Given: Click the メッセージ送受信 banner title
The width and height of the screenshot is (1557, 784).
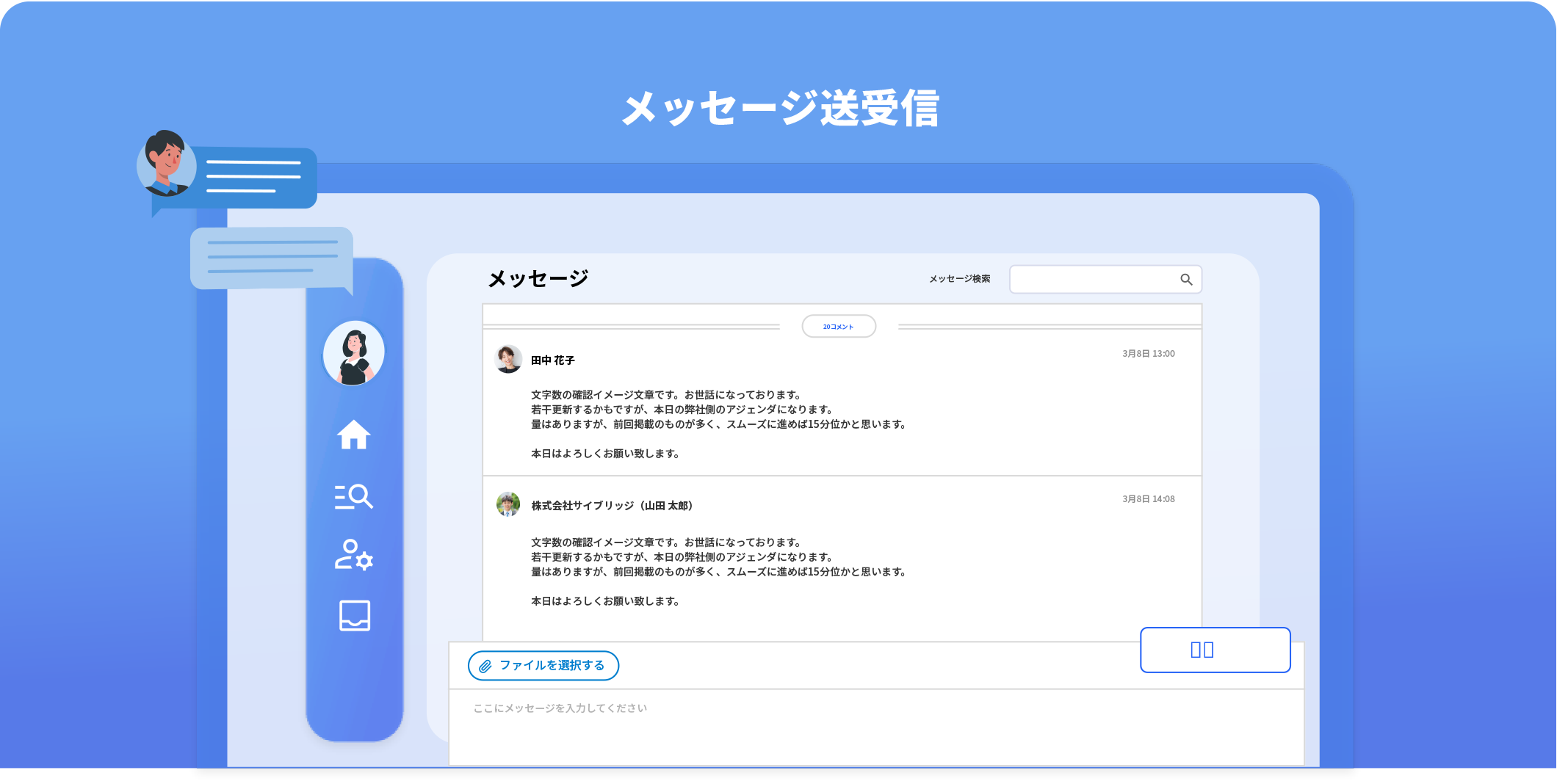Looking at the screenshot, I should click(x=780, y=109).
